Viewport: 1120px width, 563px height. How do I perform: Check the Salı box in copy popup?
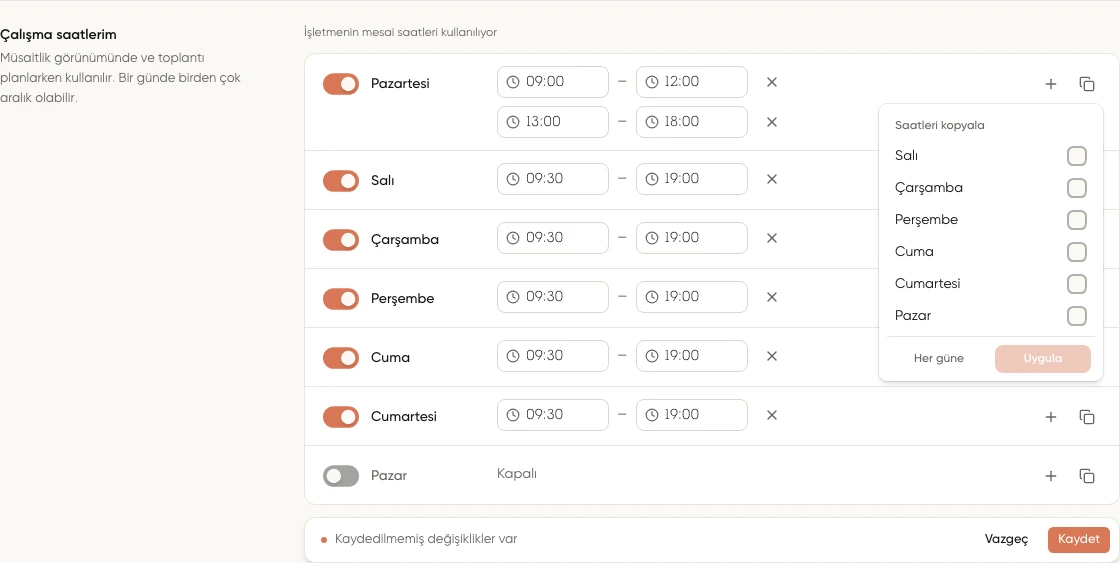coord(1076,156)
